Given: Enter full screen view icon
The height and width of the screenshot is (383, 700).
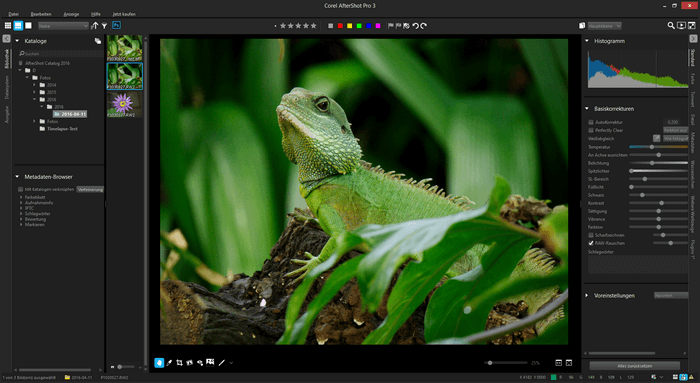Looking at the screenshot, I should 692,26.
